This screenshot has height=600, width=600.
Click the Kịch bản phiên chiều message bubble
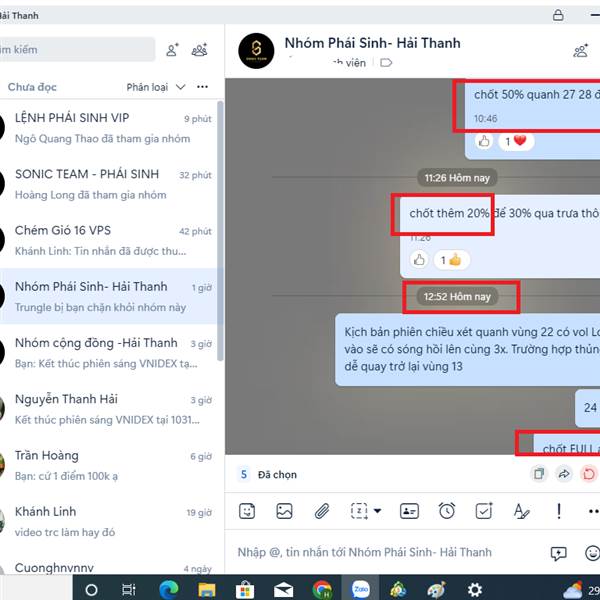pos(468,350)
